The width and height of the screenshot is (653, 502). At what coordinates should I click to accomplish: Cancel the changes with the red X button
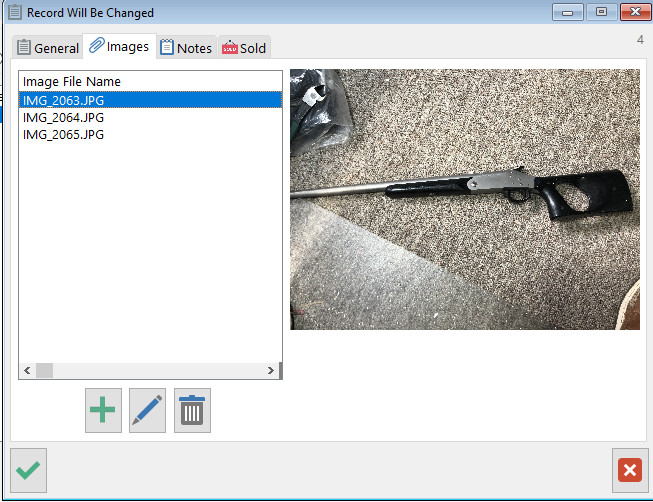pos(630,470)
